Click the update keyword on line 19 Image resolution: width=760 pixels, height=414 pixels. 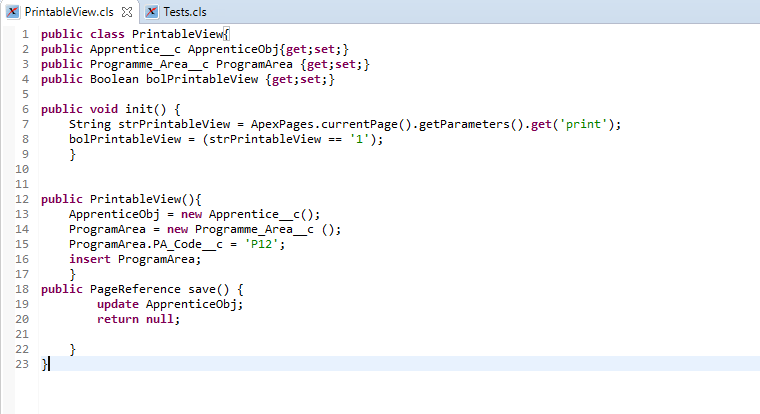118,304
